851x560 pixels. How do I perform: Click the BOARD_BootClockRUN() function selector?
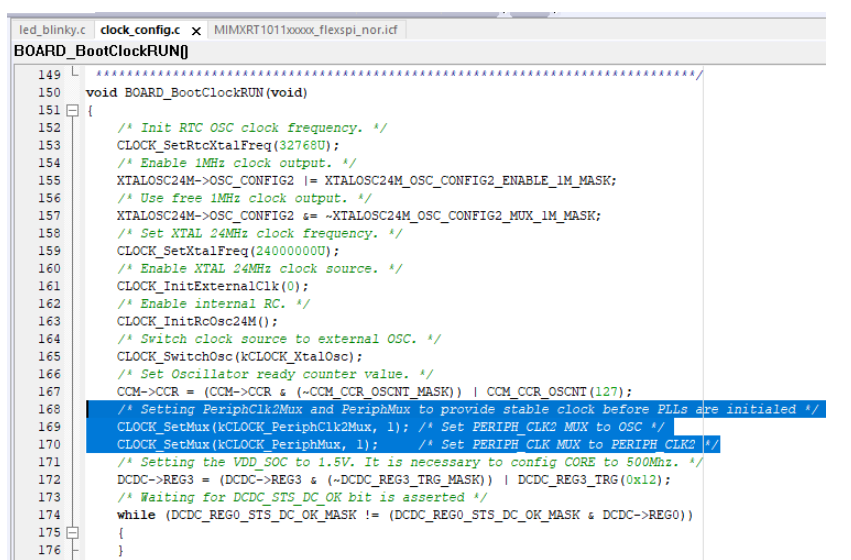pos(101,51)
